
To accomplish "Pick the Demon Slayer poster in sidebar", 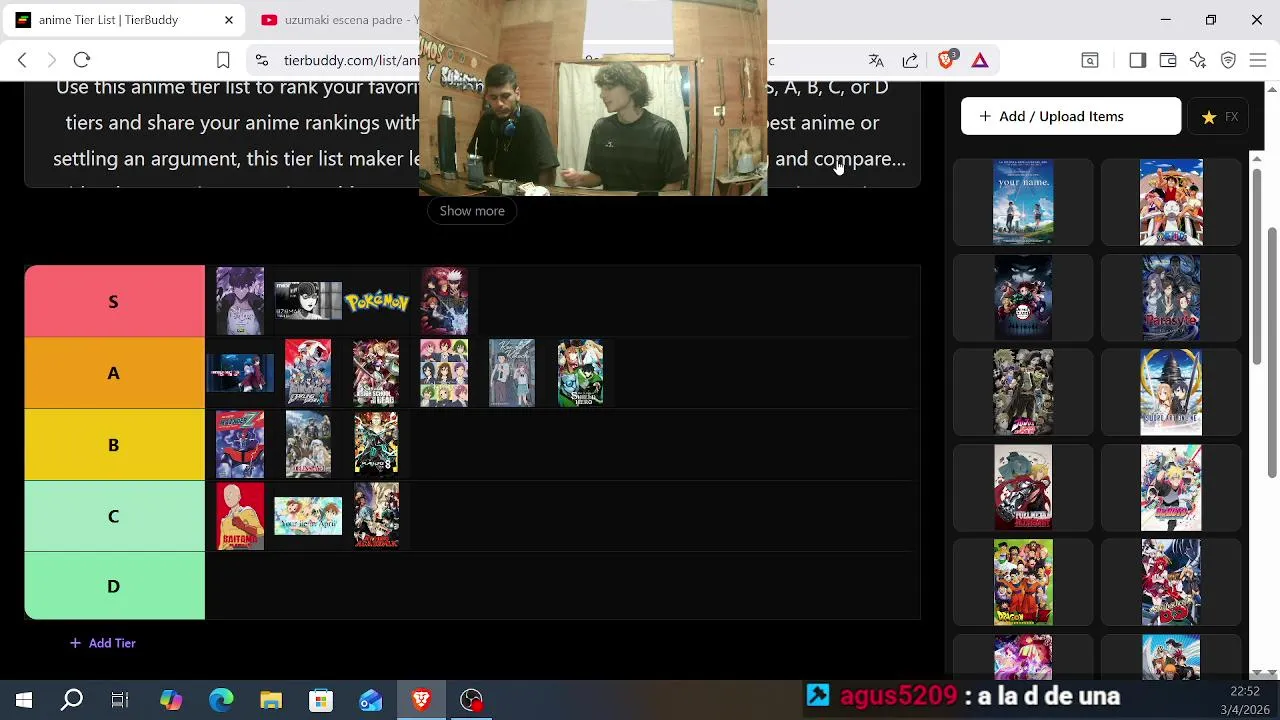I will click(x=1023, y=297).
